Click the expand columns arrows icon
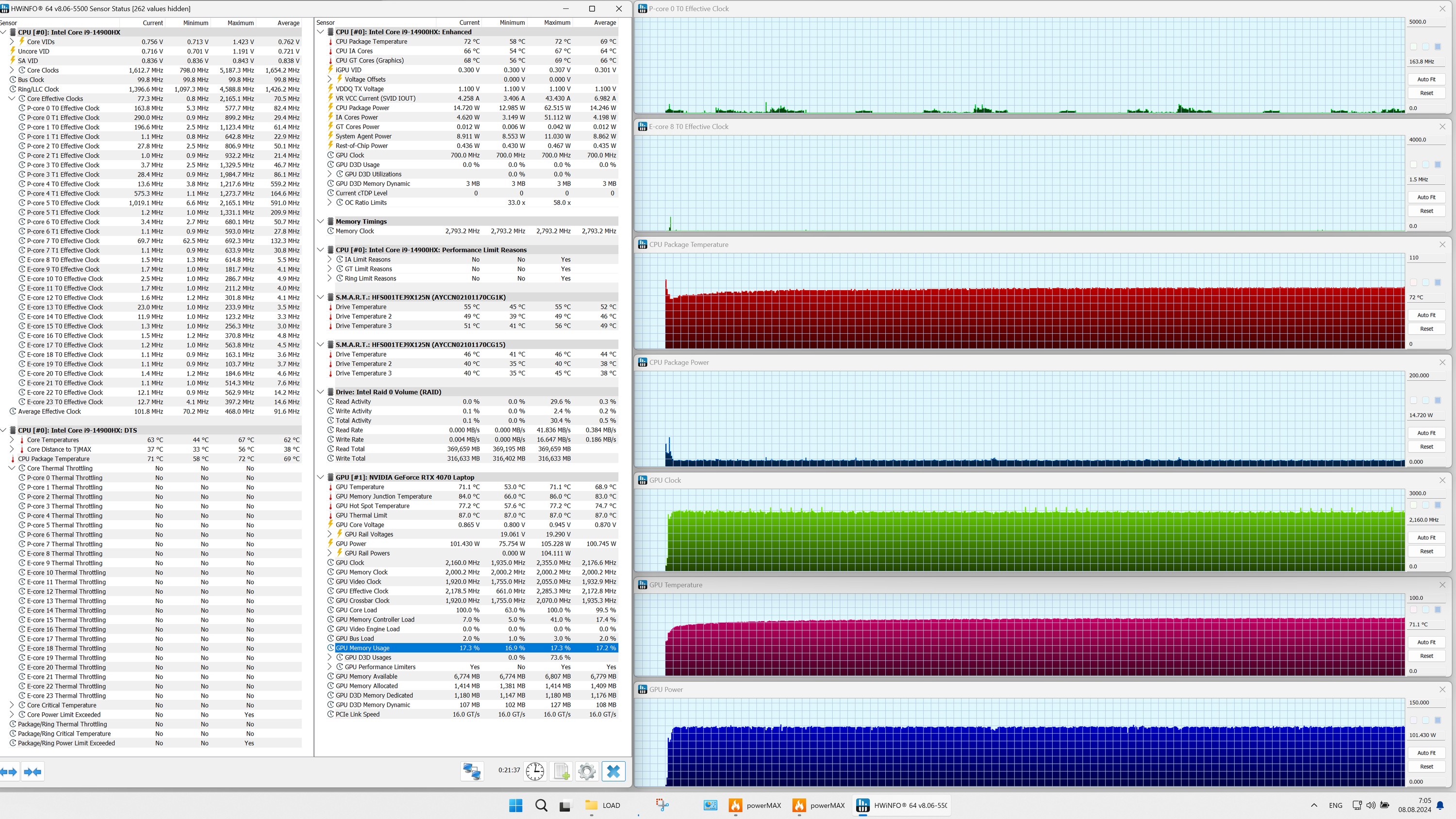The height and width of the screenshot is (819, 1456). tap(9, 771)
